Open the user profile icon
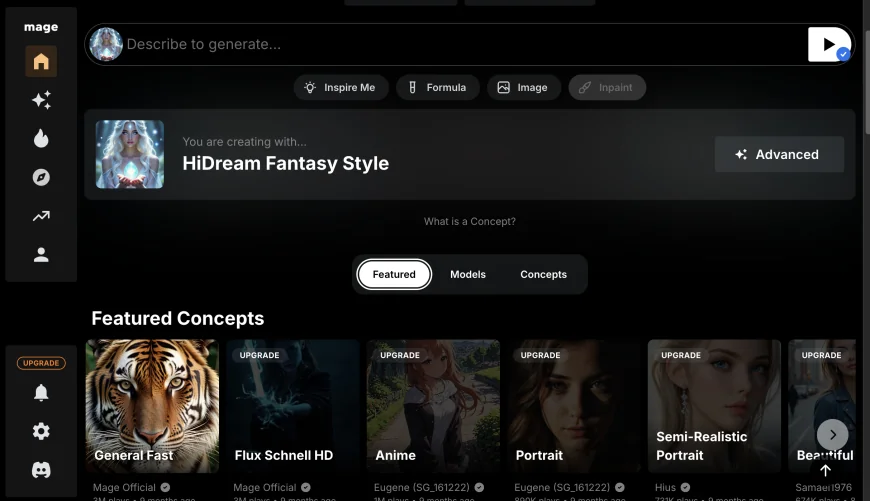Screen dimensions: 870x501 (x=41, y=255)
